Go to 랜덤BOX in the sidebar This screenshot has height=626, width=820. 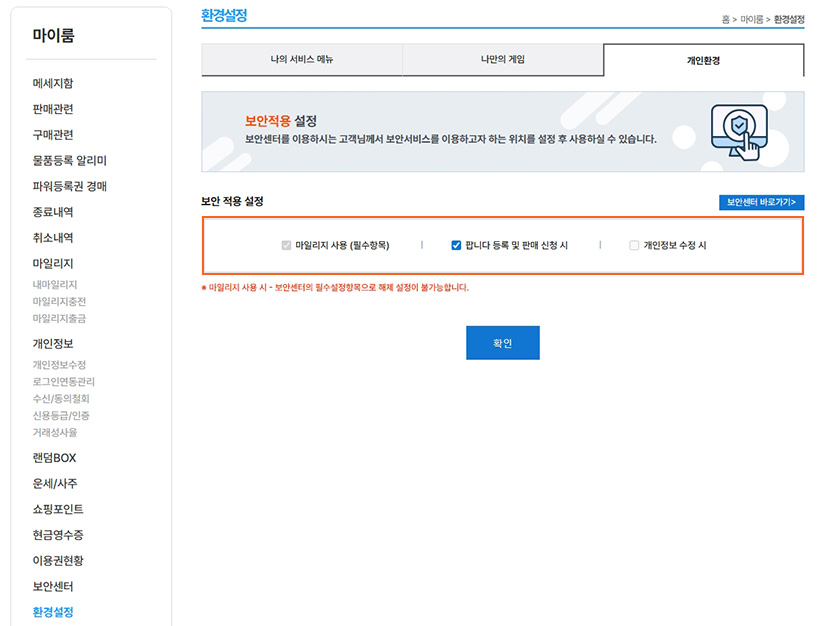[x=54, y=458]
